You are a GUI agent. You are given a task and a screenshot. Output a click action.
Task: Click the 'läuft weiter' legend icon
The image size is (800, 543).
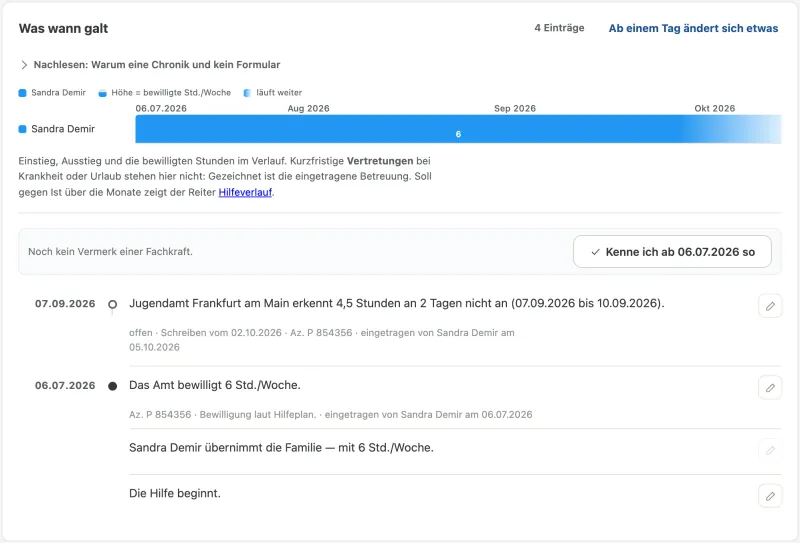pos(247,93)
